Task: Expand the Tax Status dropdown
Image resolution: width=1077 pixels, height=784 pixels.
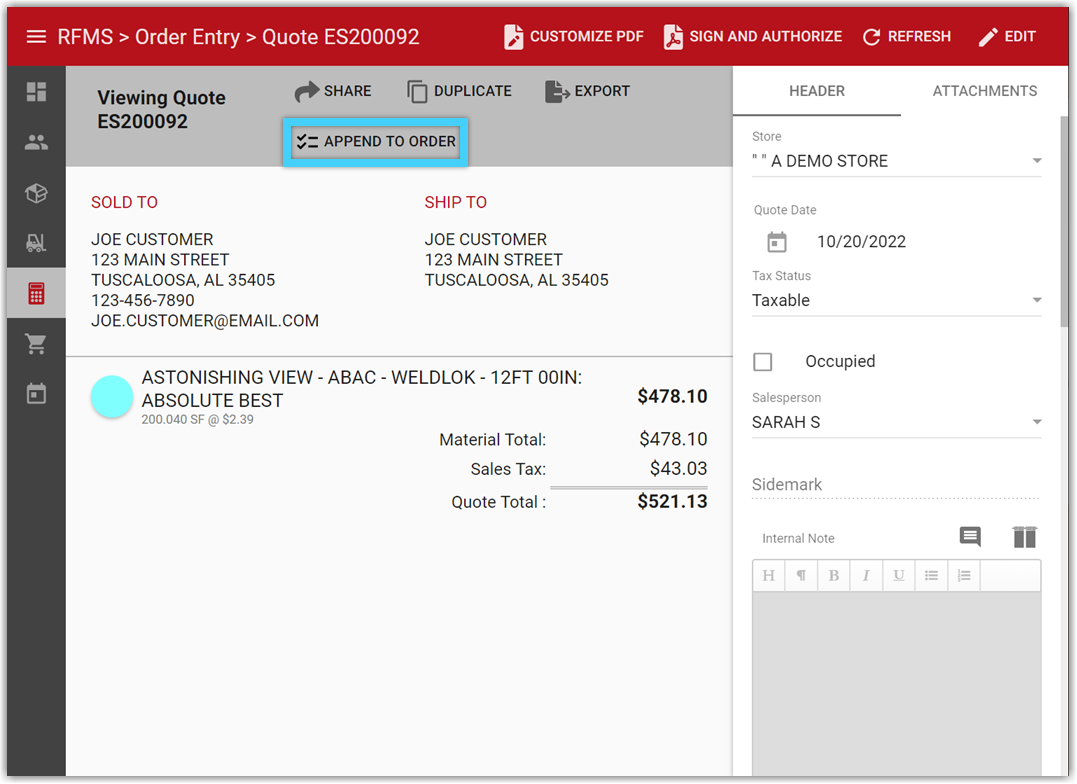Action: pos(1036,300)
